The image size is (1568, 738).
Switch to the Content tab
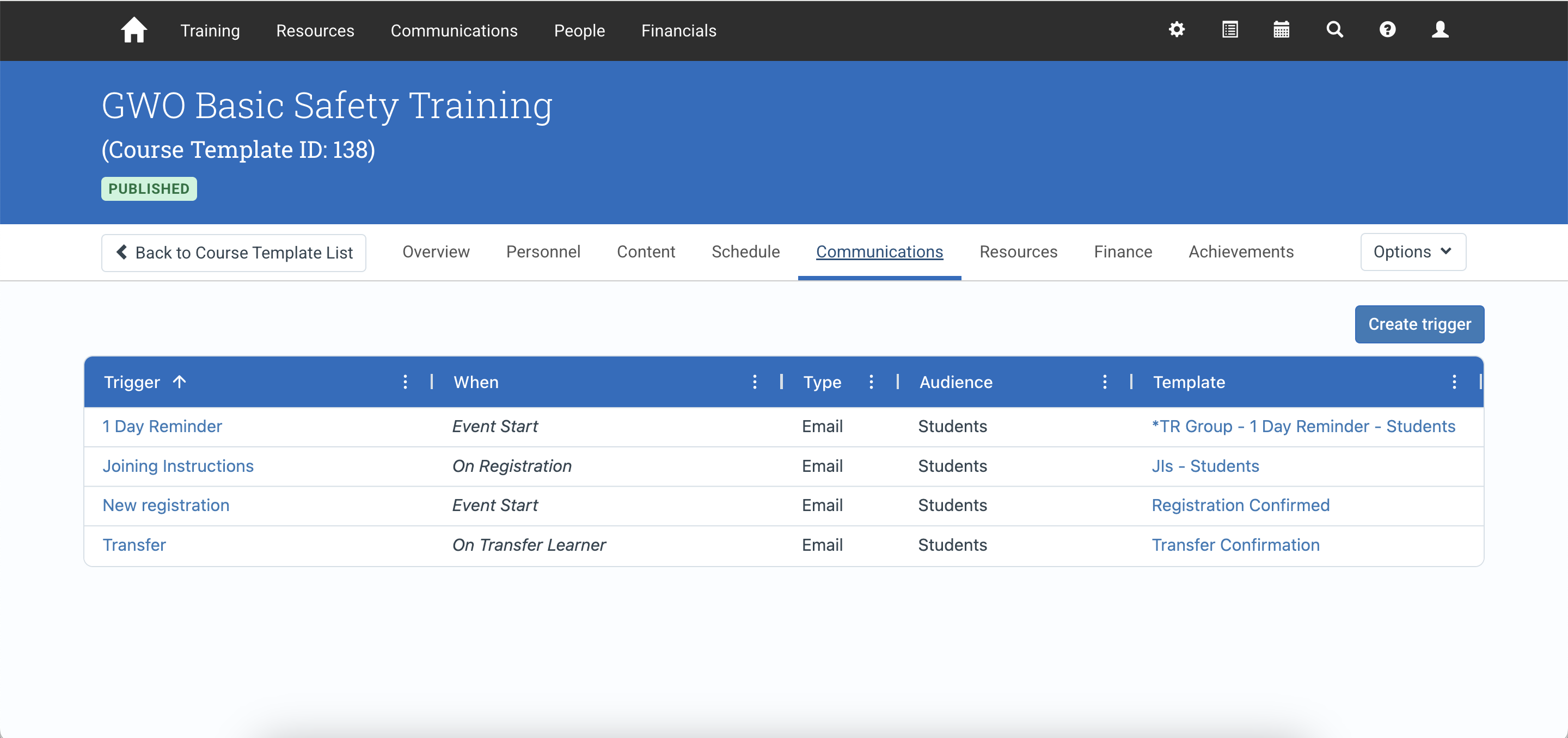pos(646,252)
